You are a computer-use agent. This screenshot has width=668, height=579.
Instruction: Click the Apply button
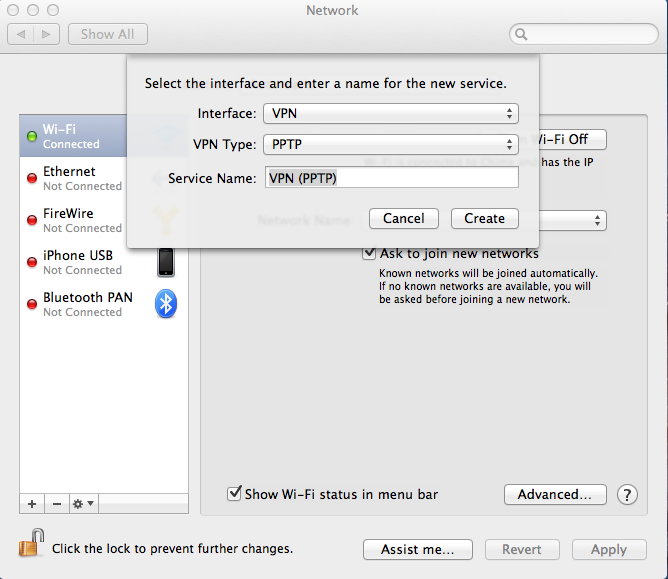[x=609, y=549]
